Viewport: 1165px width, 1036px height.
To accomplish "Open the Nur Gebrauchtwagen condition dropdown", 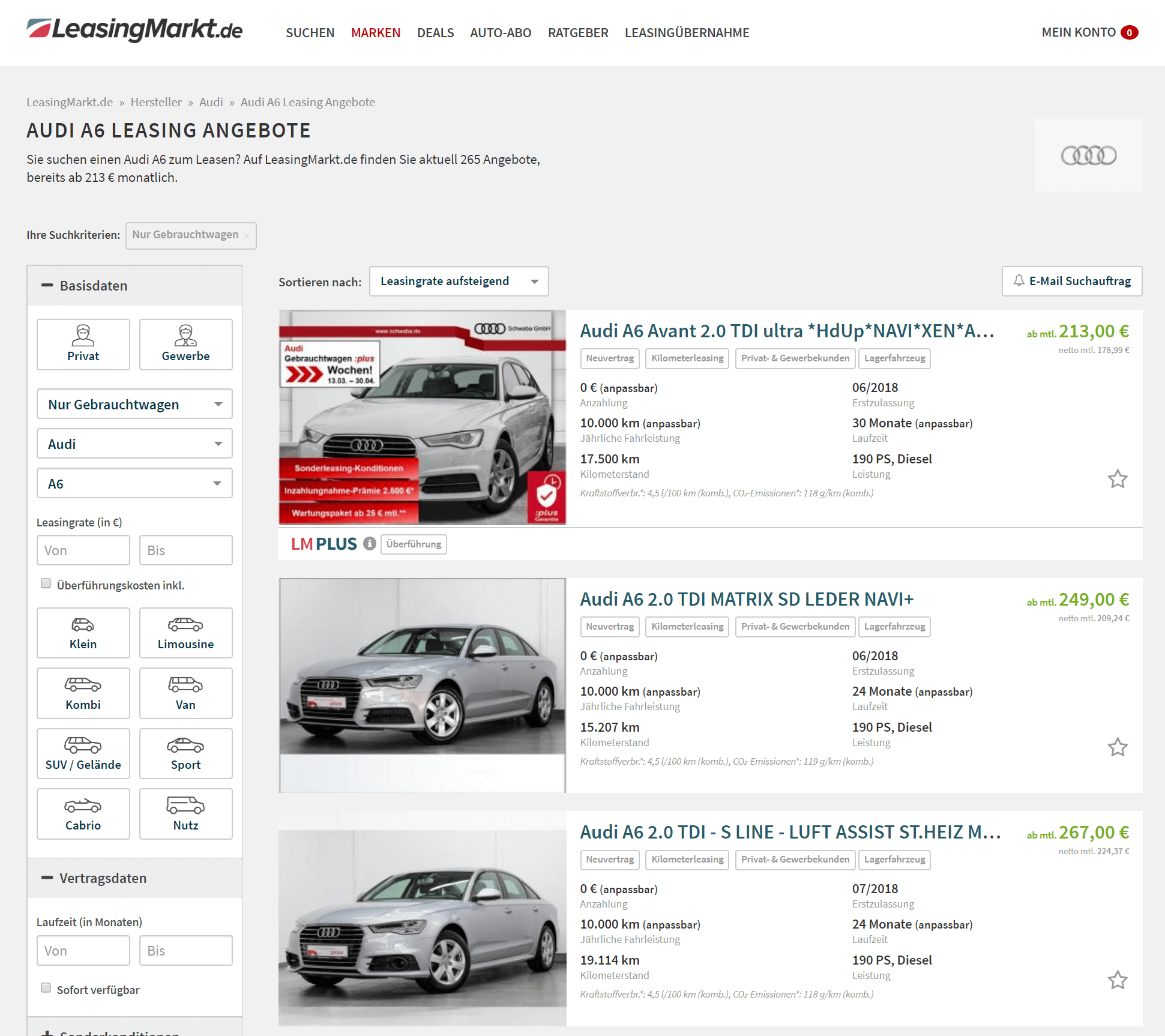I will click(x=134, y=404).
